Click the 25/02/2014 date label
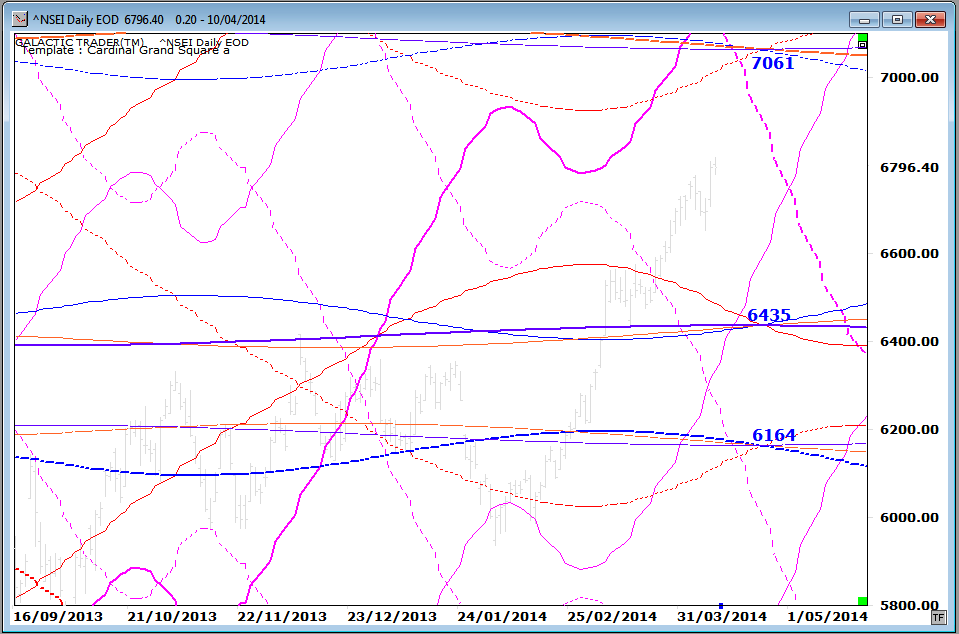 pyautogui.click(x=612, y=616)
